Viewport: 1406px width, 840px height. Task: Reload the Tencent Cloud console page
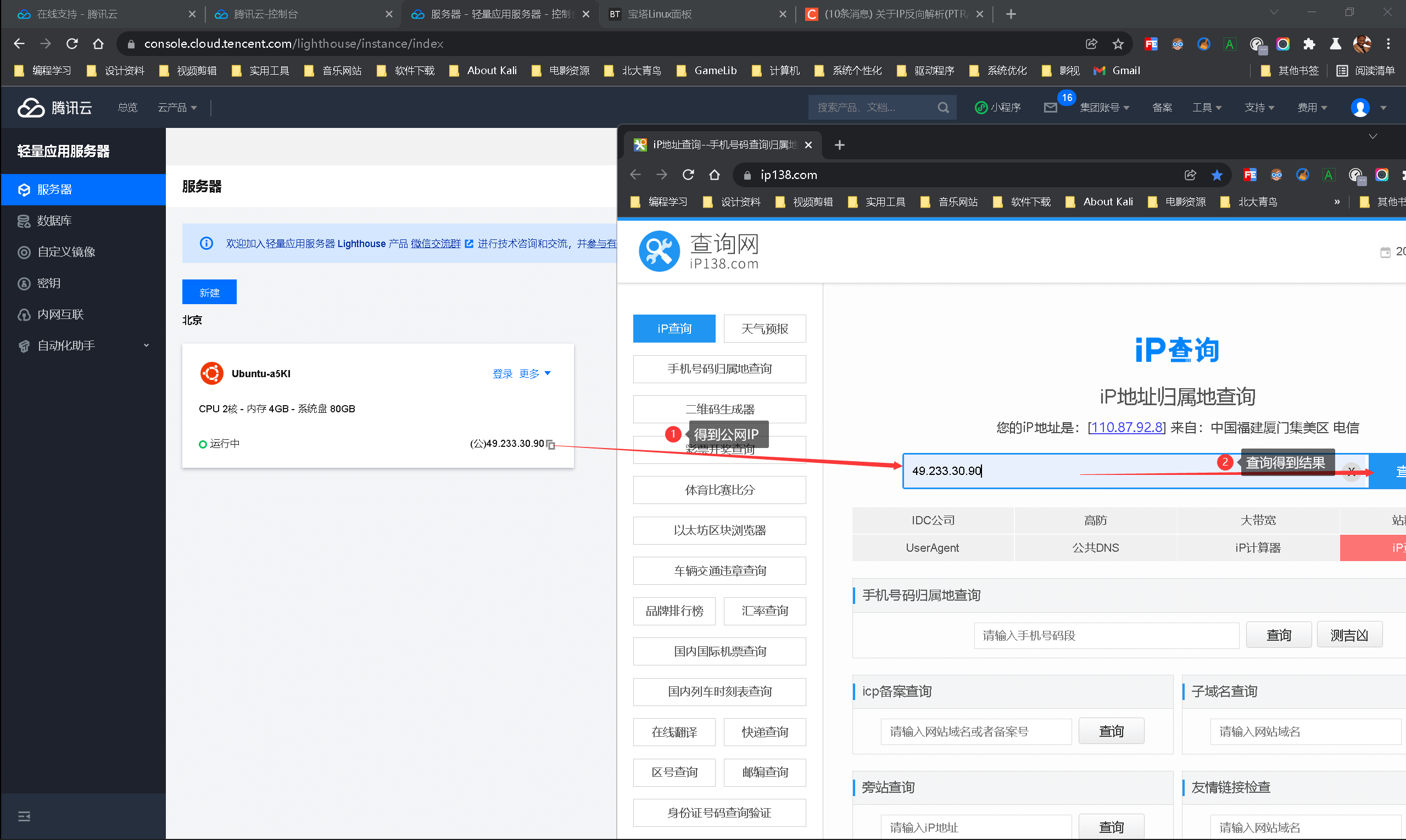click(x=72, y=43)
